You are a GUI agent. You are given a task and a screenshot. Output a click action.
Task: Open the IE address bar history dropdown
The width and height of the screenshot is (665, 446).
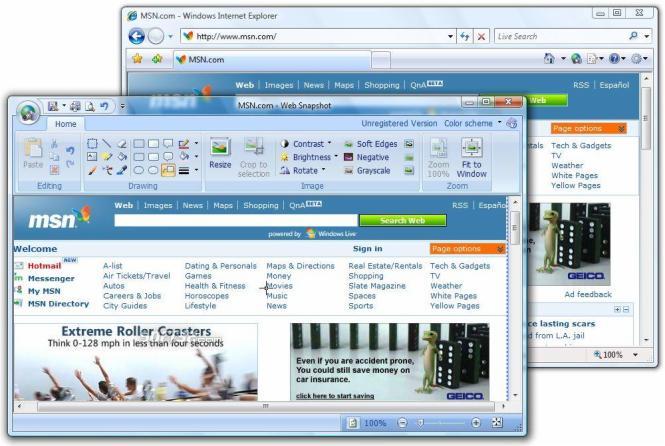tap(450, 36)
